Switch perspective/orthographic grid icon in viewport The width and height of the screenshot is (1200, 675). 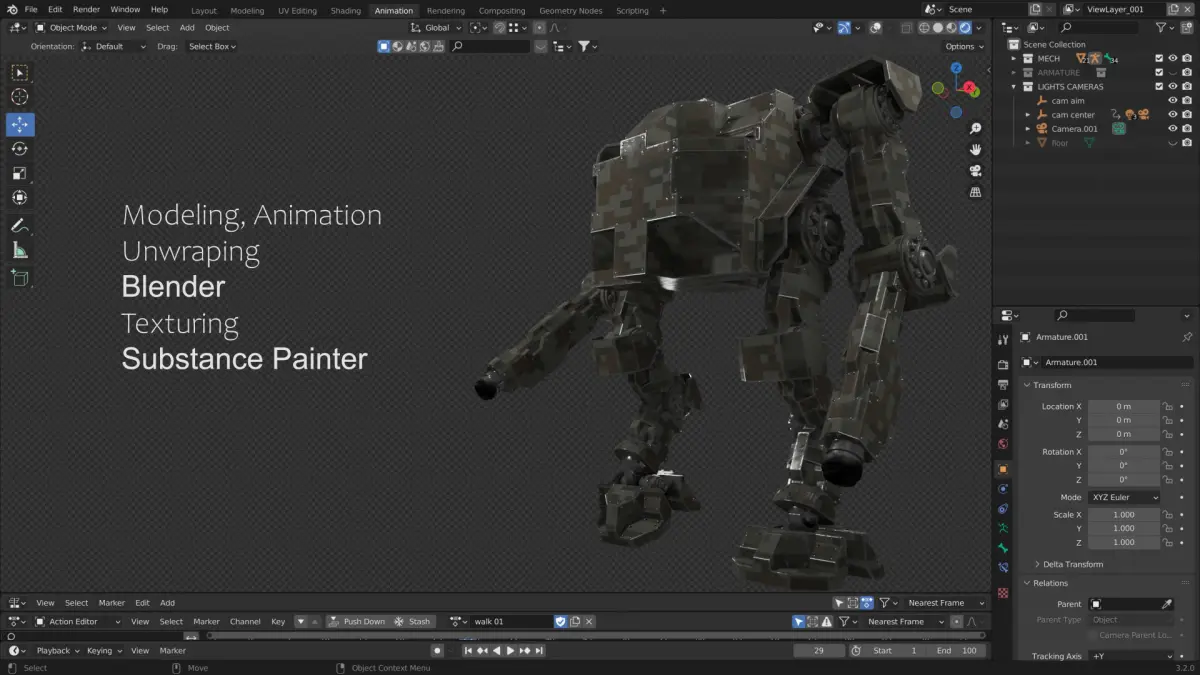(x=975, y=192)
